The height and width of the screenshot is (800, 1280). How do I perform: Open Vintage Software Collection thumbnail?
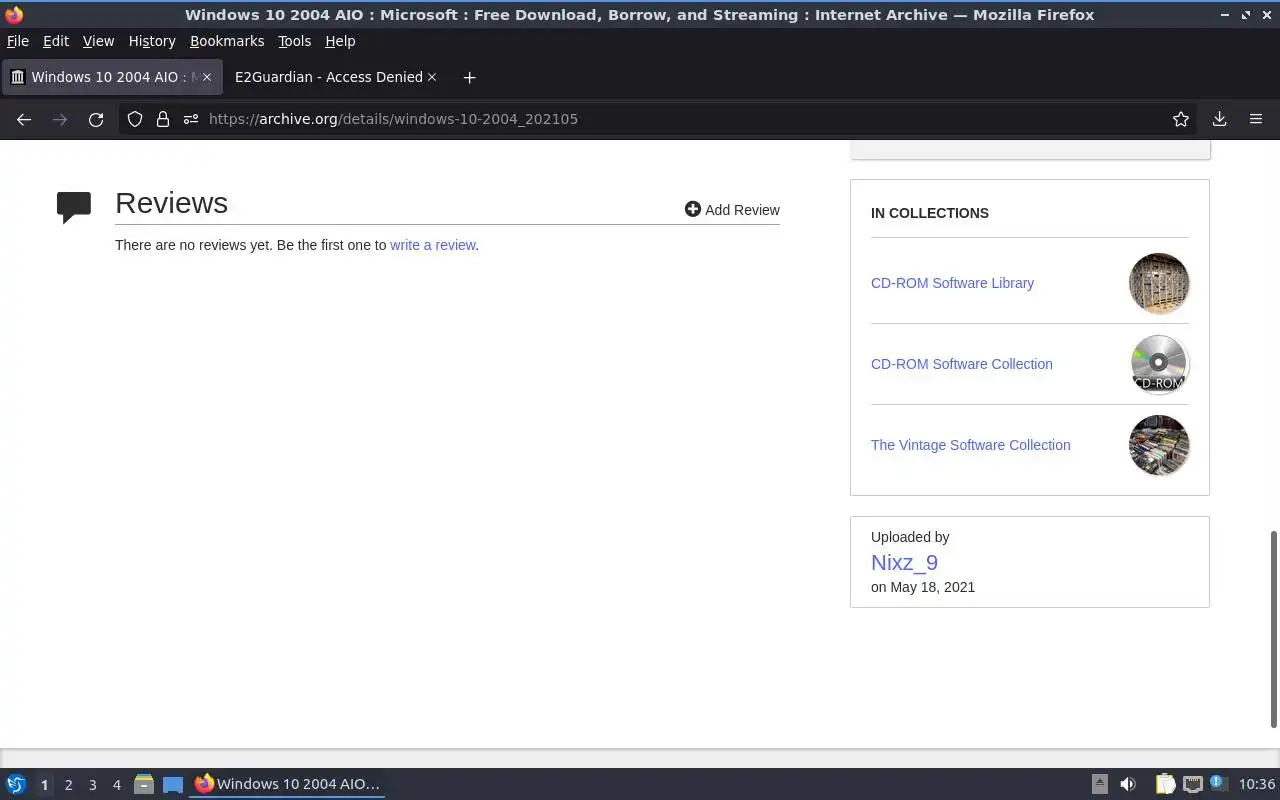(x=1159, y=445)
